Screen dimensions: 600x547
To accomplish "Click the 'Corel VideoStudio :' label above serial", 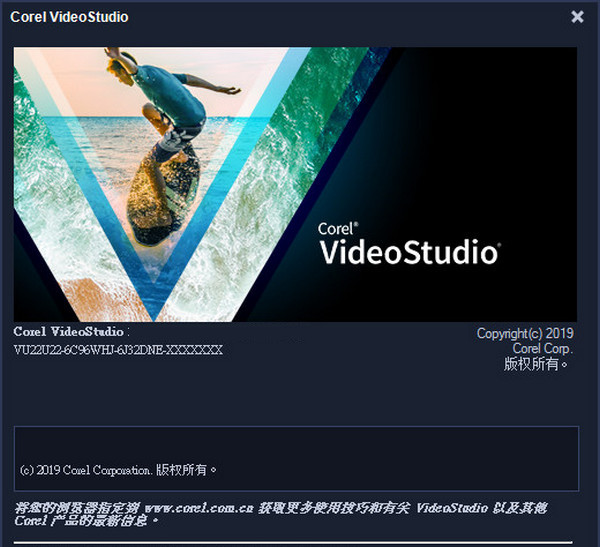I will coord(72,331).
